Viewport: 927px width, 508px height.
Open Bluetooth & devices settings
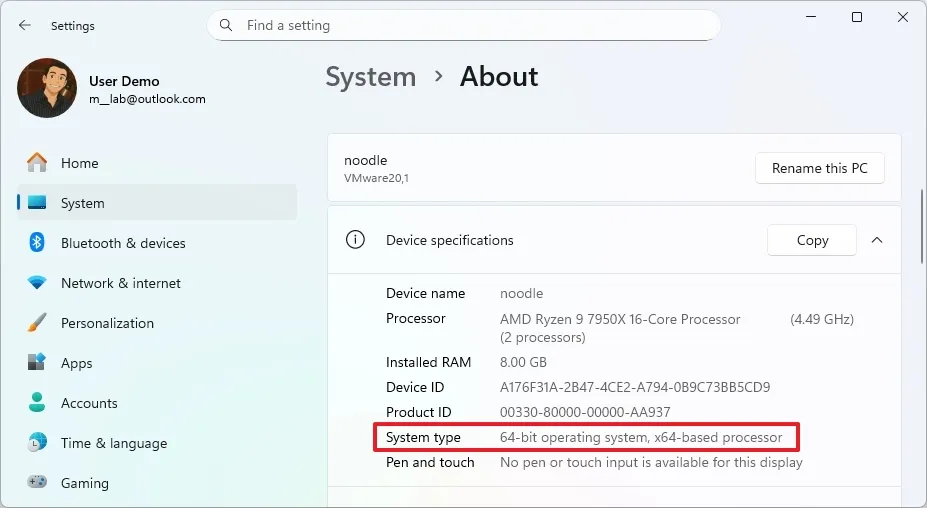pos(157,243)
